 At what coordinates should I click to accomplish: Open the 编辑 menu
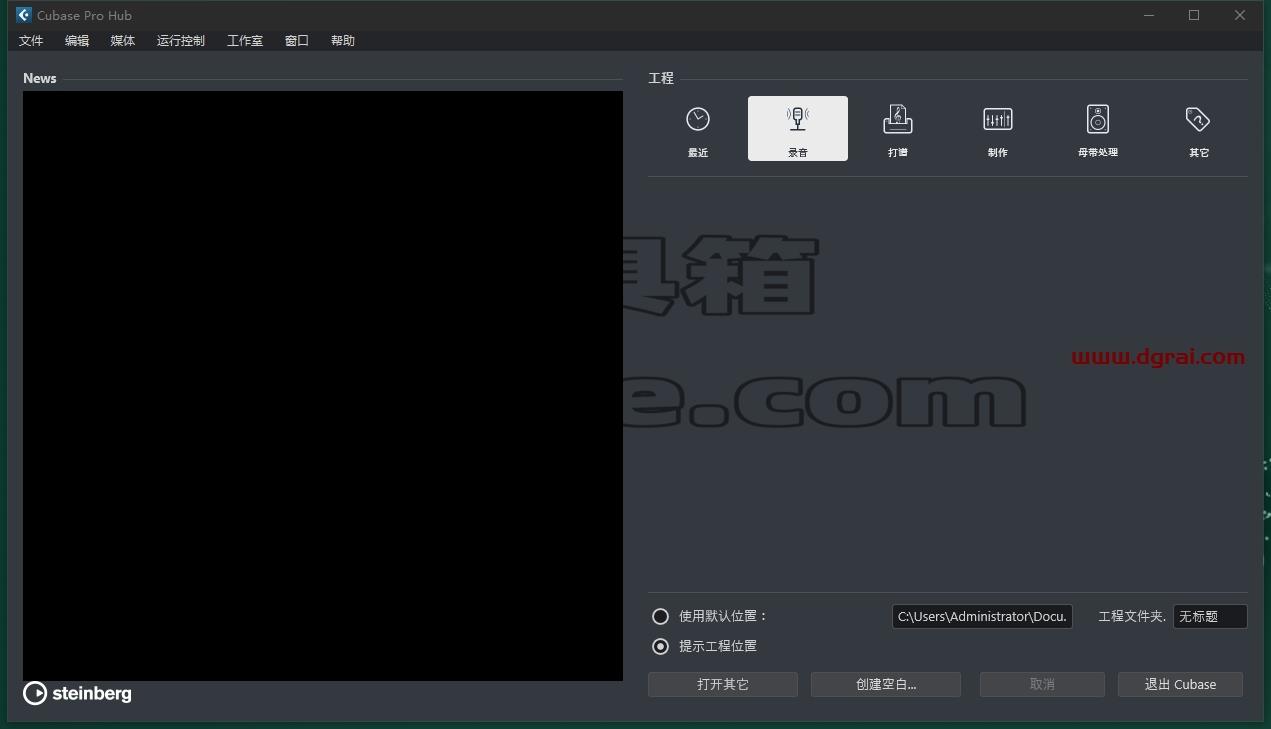click(77, 41)
